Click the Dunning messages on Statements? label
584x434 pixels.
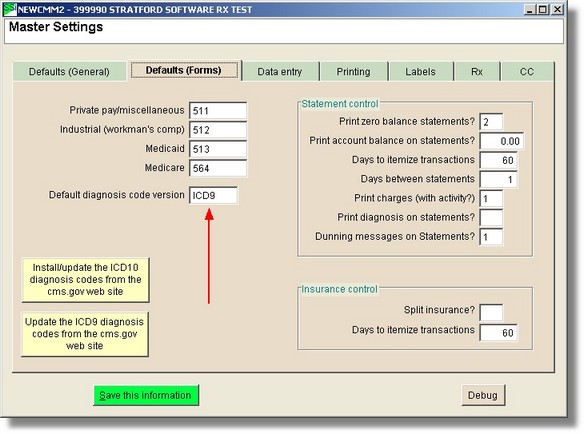click(395, 237)
